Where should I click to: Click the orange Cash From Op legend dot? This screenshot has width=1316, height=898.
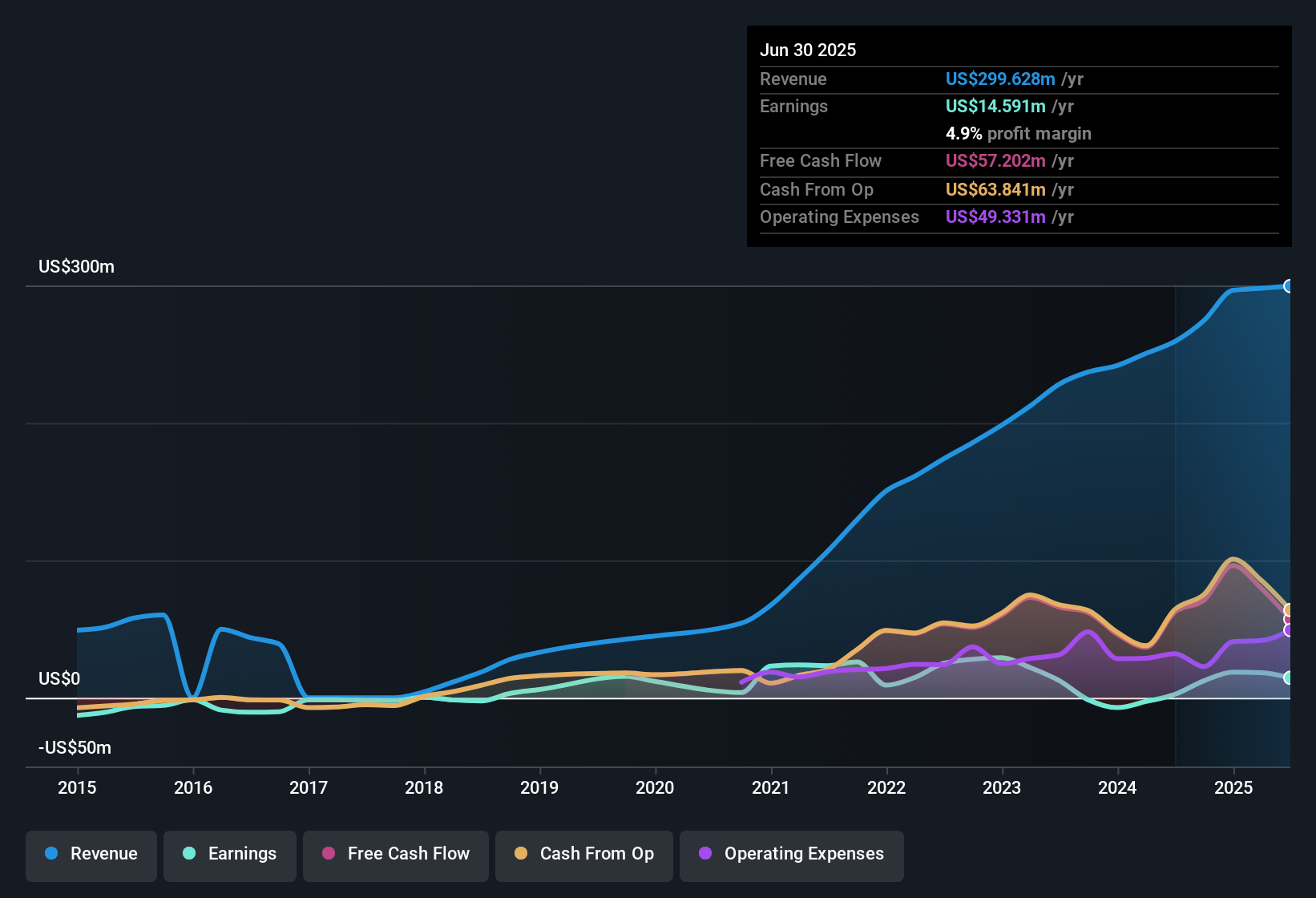coord(521,853)
